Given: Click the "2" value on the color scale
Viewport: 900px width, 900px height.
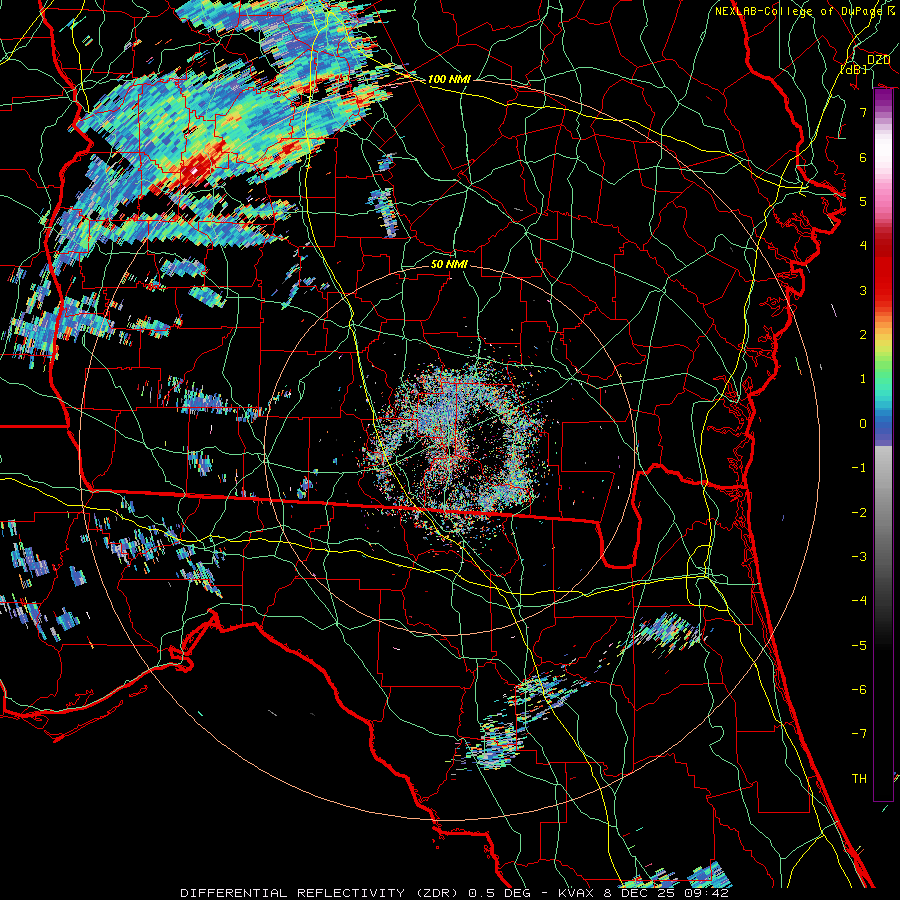Looking at the screenshot, I should (863, 335).
